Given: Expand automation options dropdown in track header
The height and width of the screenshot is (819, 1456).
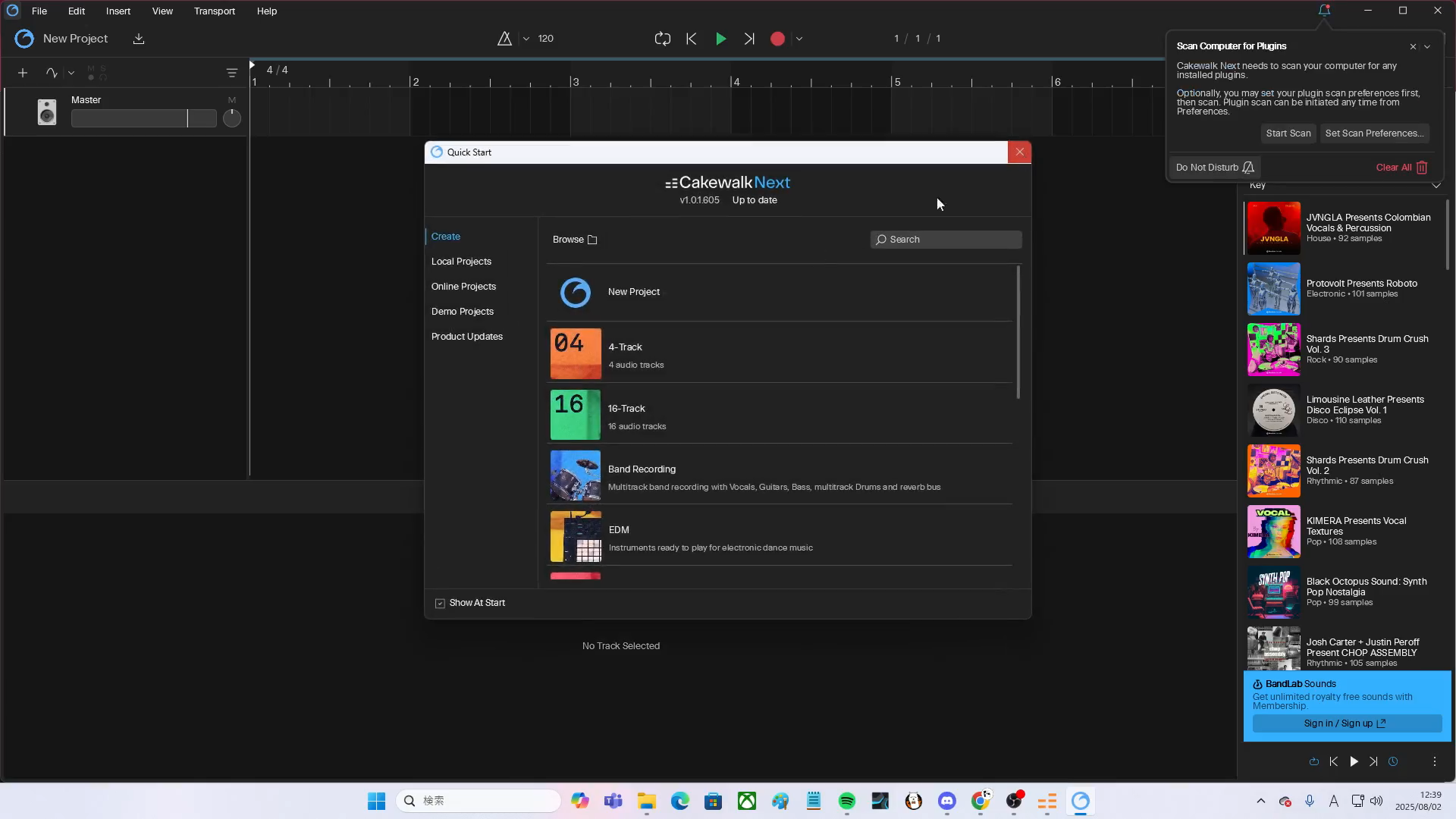Looking at the screenshot, I should [x=71, y=73].
